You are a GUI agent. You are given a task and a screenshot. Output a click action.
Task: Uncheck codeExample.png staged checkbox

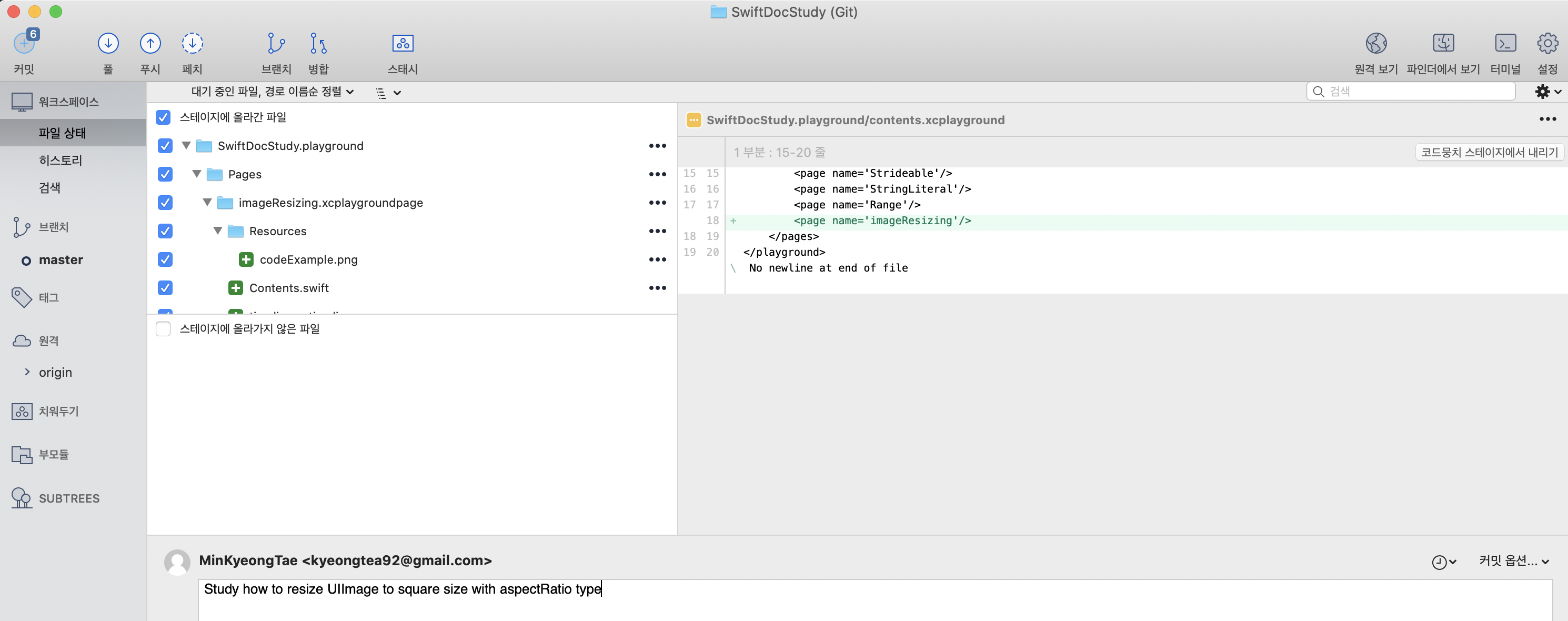[165, 259]
